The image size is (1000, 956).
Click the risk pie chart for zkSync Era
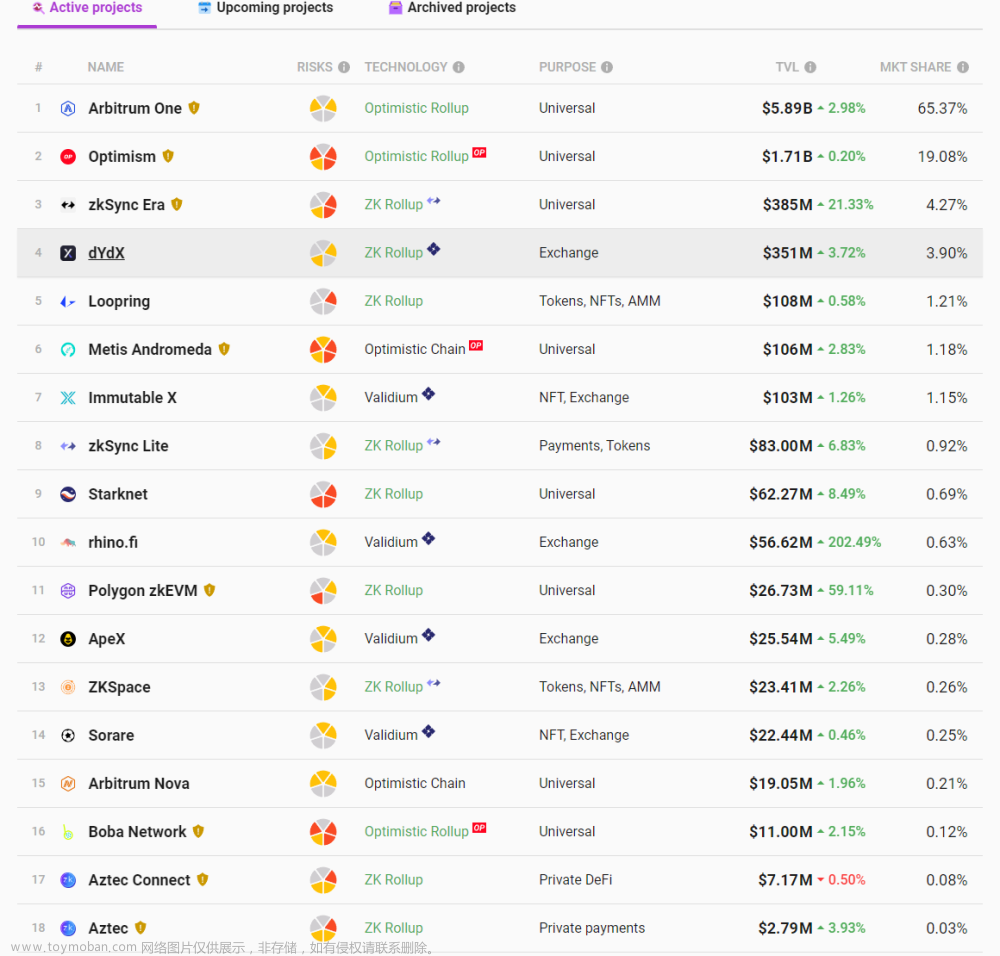tap(323, 205)
